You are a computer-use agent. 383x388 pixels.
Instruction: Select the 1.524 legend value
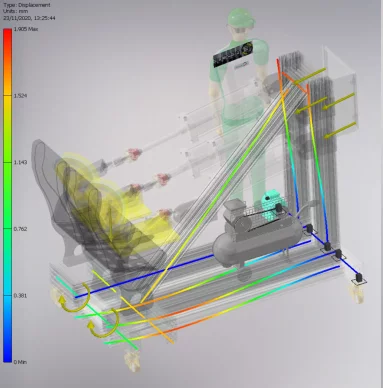point(19,96)
